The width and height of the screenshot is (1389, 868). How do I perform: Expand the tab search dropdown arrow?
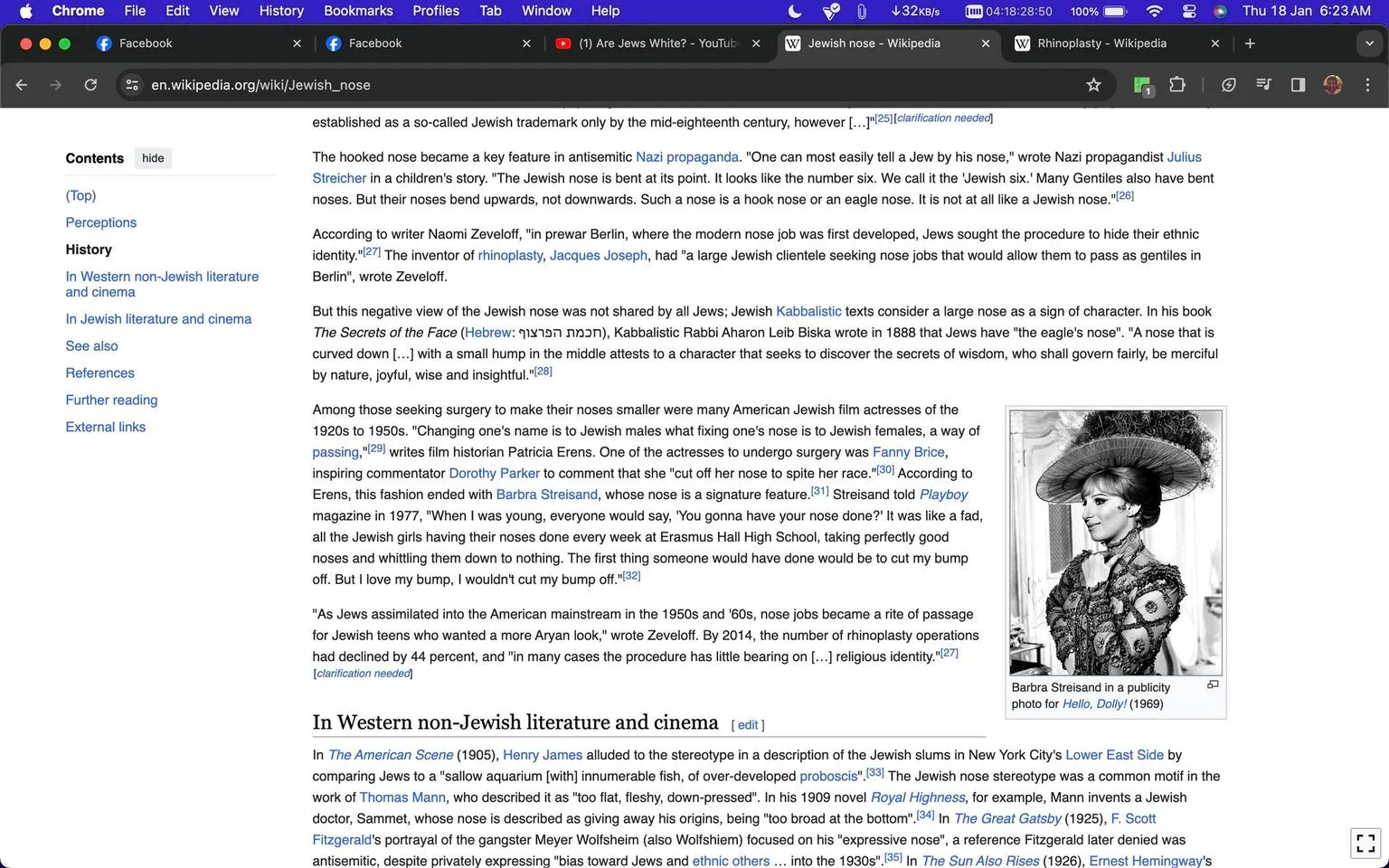pyautogui.click(x=1367, y=43)
